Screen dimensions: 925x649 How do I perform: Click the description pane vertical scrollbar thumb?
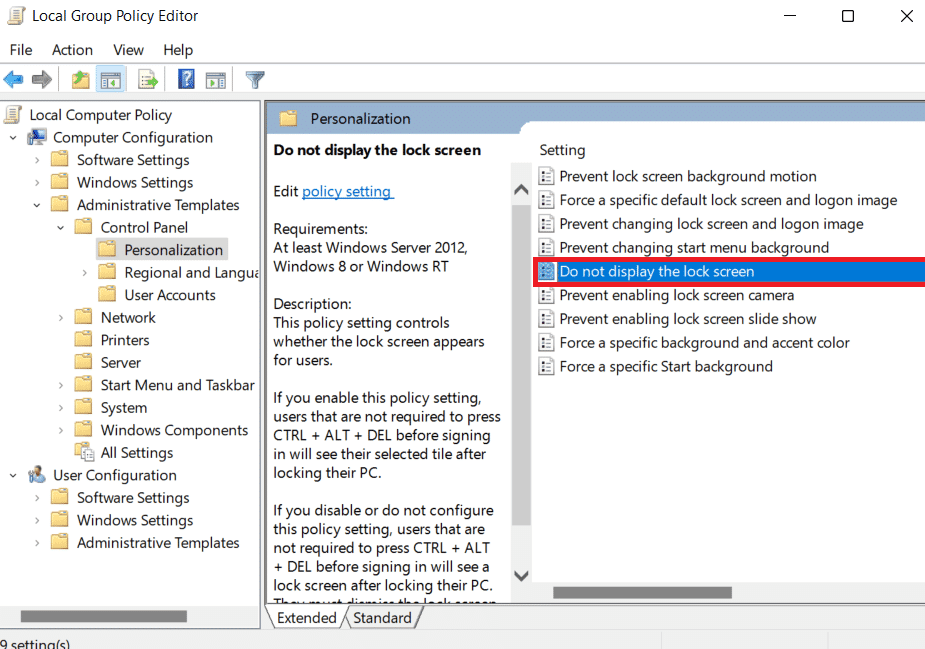point(521,365)
